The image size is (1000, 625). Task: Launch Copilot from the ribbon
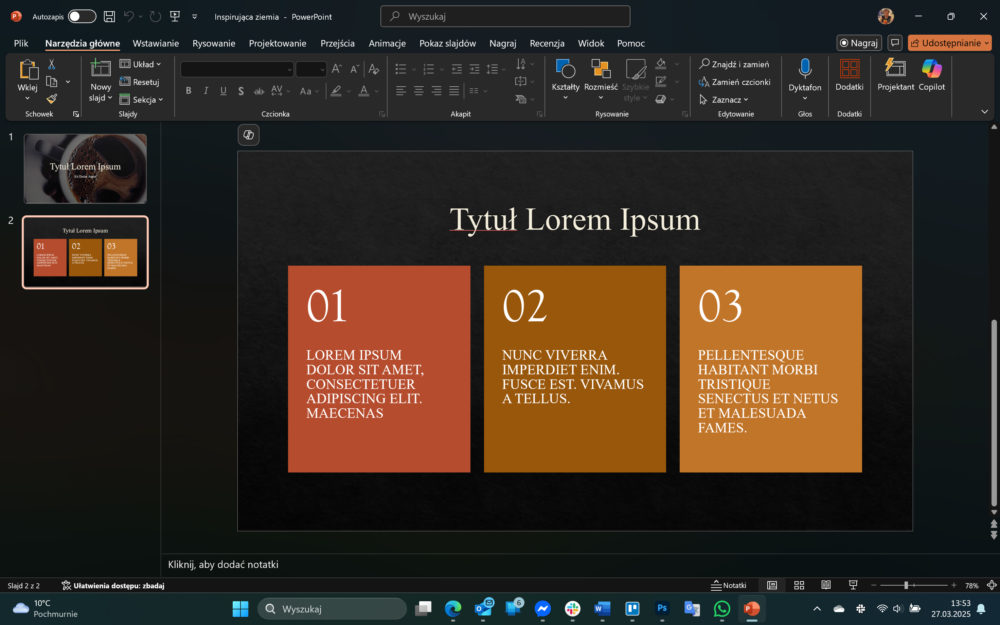(932, 75)
